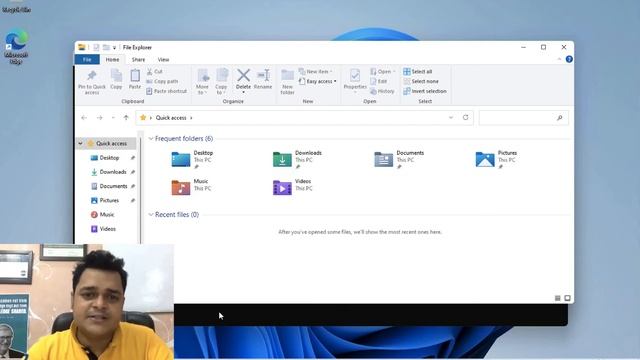This screenshot has width=640, height=360.
Task: Select Desktop in navigation pane
Action: [108, 158]
